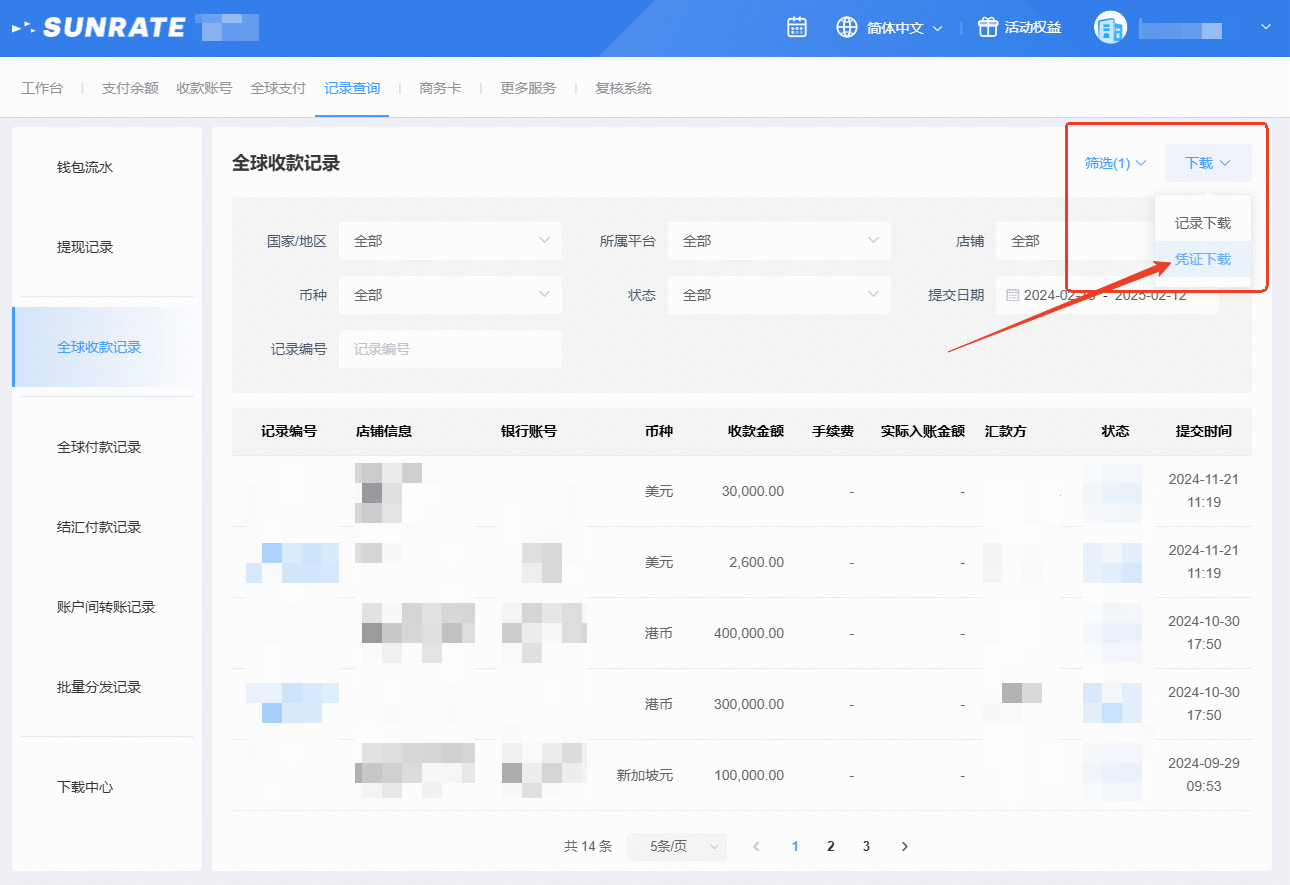
Task: Go to page 2 of results
Action: click(830, 846)
